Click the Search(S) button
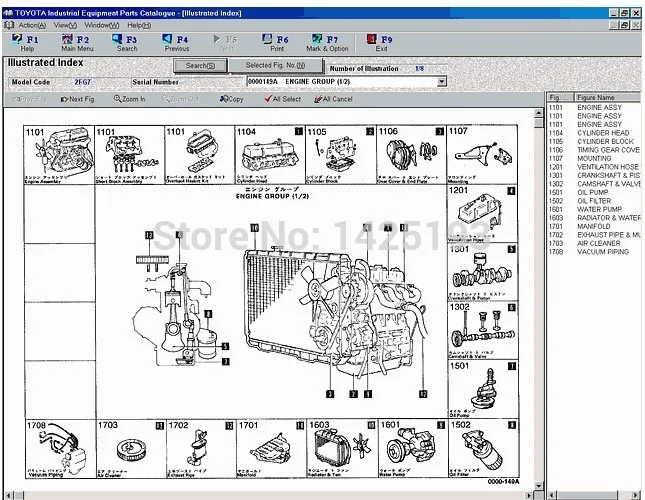 (200, 65)
